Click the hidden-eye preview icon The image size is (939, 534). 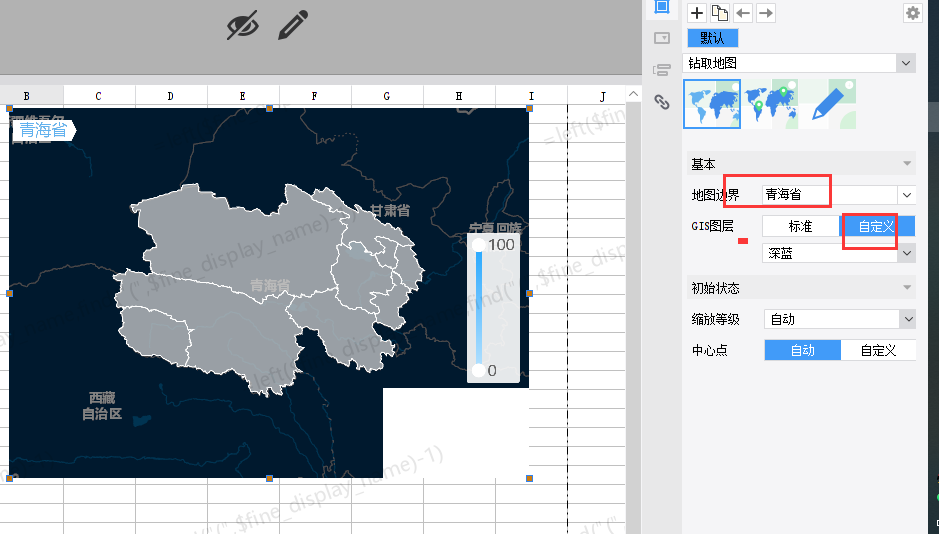(243, 25)
